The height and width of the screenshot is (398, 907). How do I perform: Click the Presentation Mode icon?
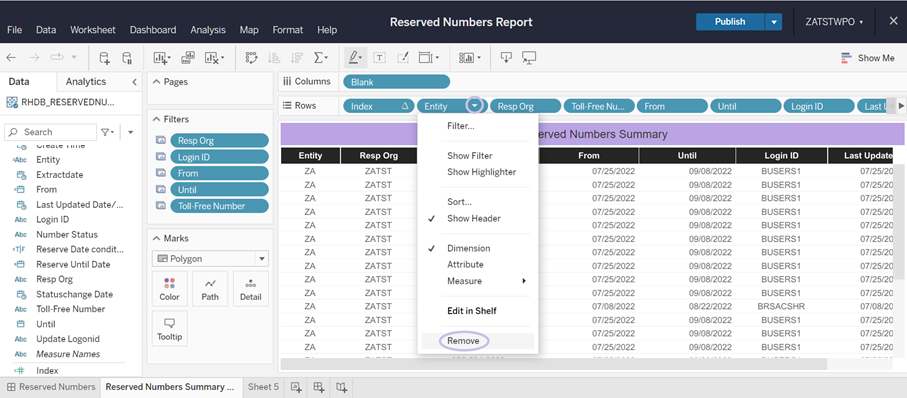click(529, 58)
